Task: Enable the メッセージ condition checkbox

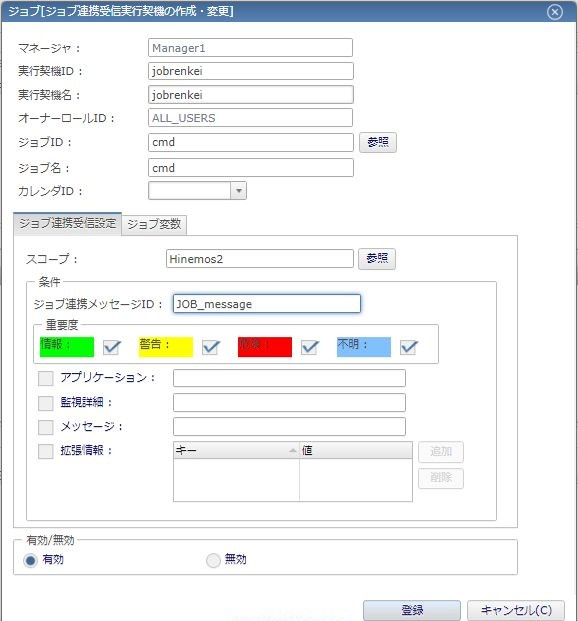Action: pyautogui.click(x=46, y=427)
